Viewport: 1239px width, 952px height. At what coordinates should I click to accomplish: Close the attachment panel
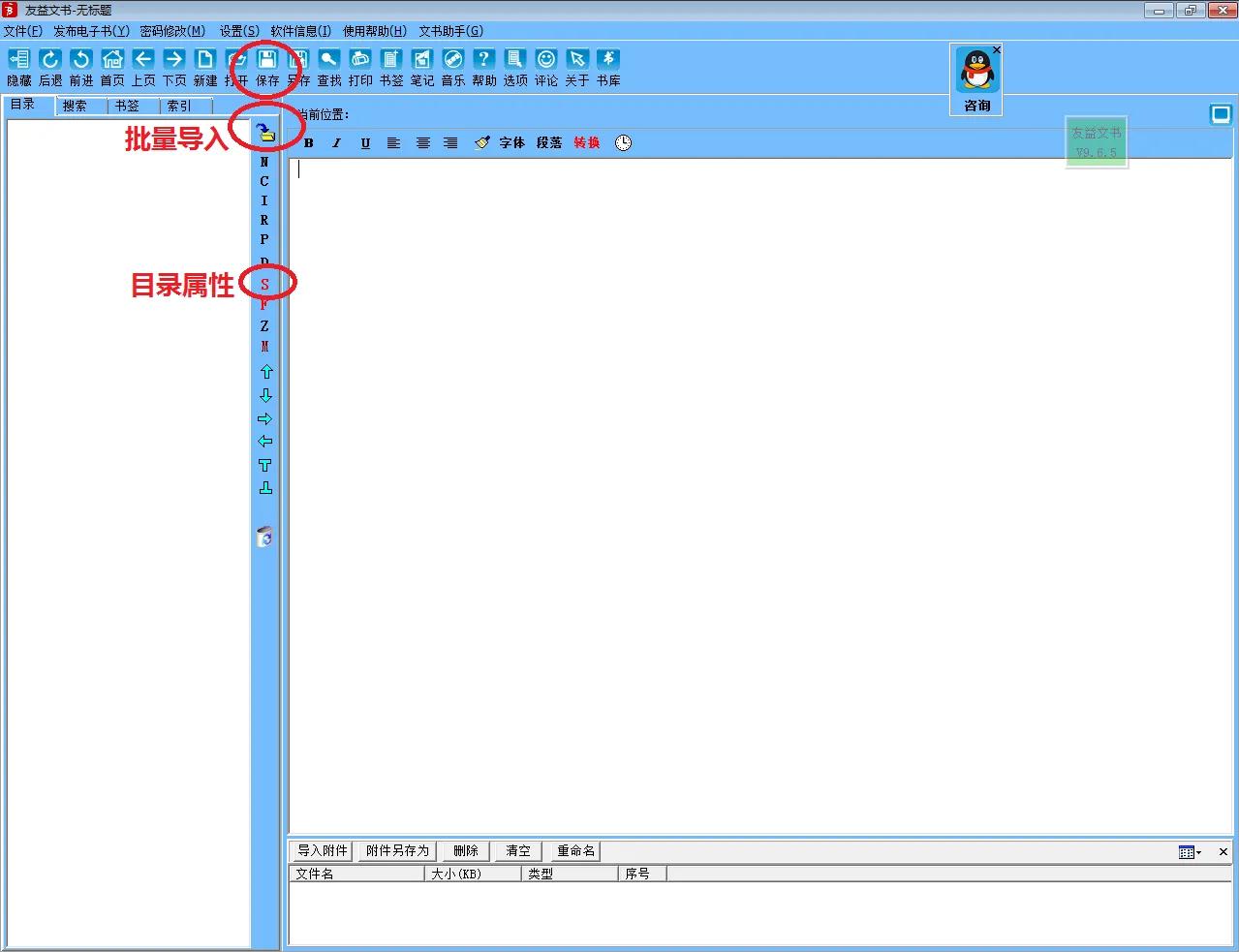click(1224, 852)
